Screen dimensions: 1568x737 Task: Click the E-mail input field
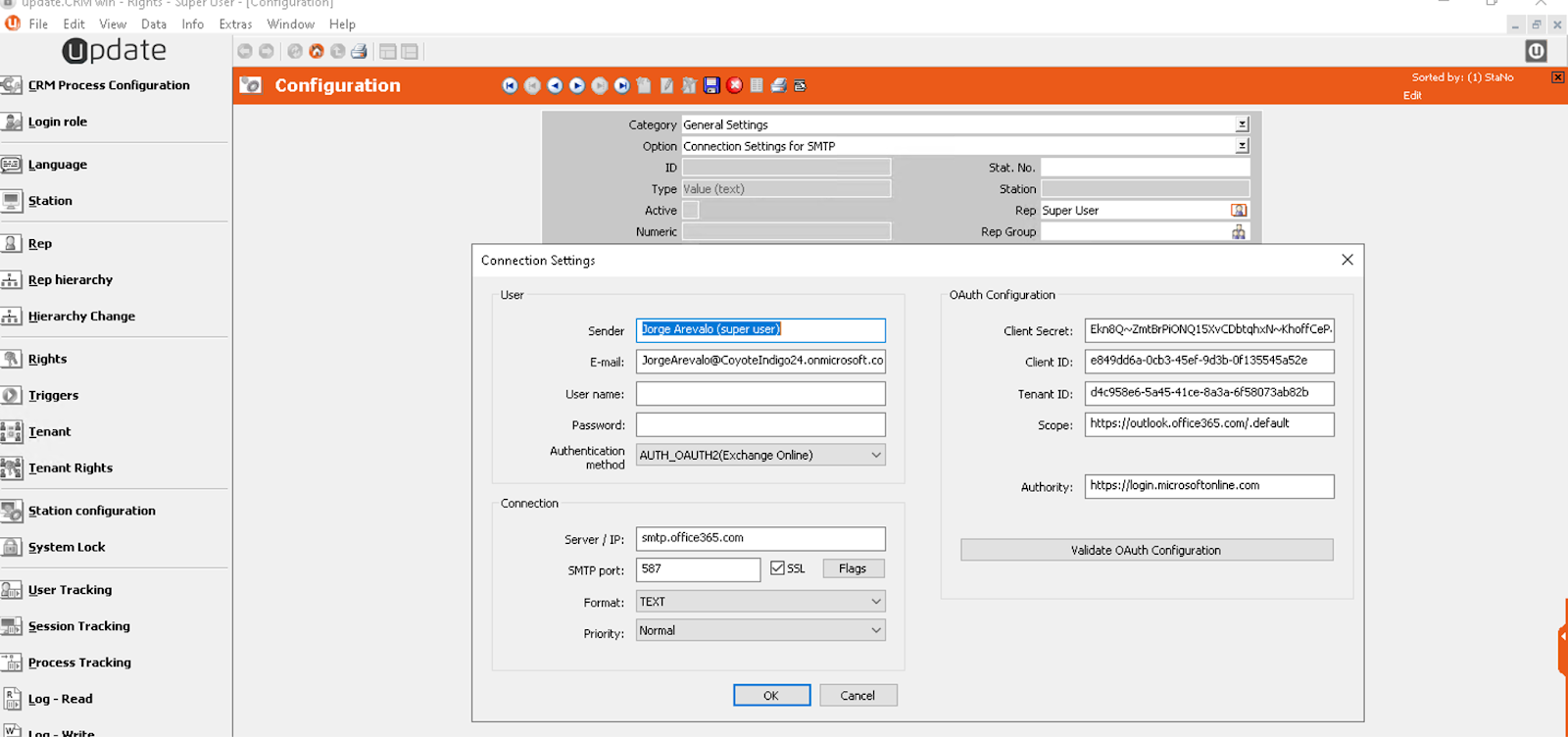(x=760, y=362)
